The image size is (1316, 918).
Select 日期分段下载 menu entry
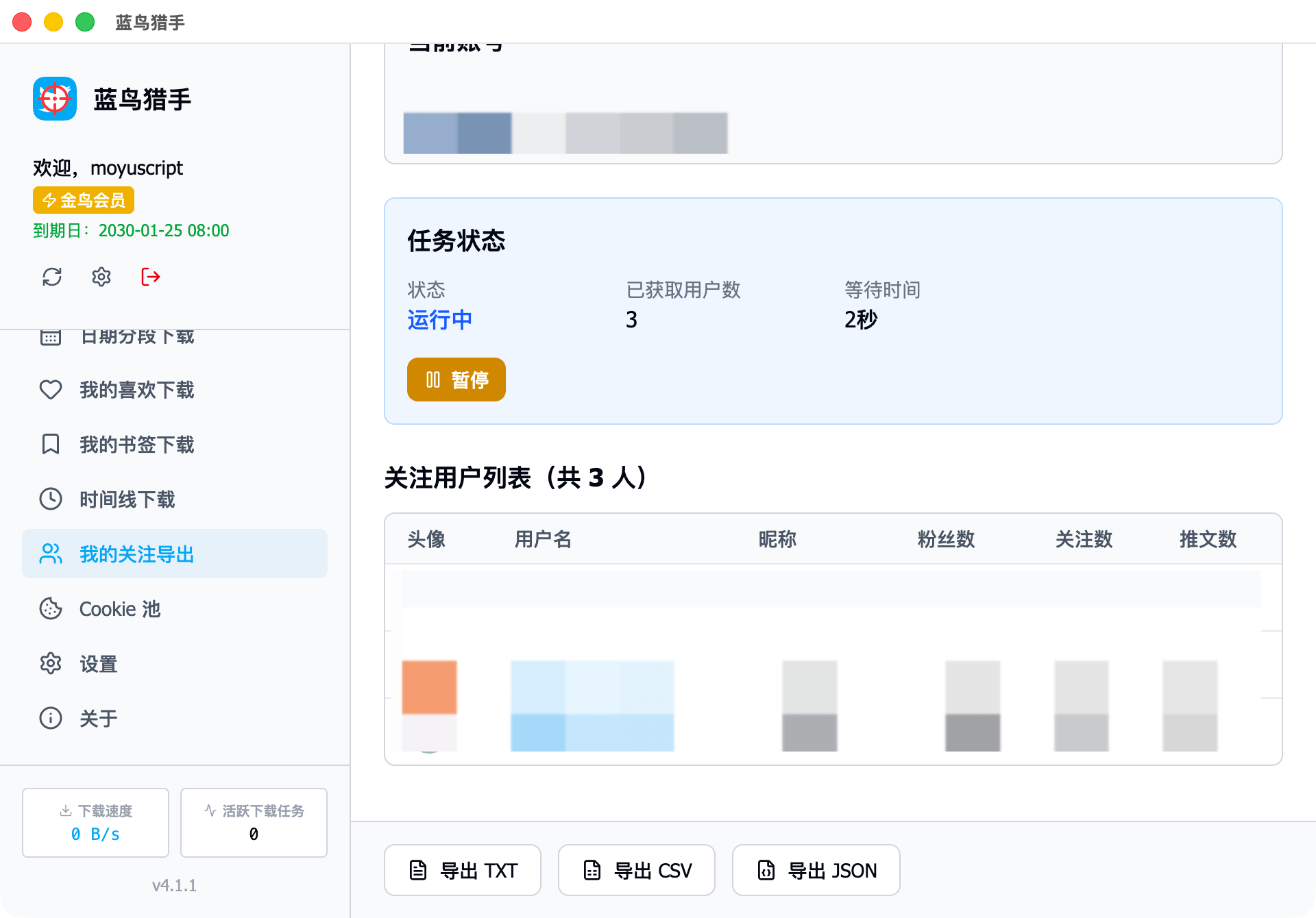(137, 337)
